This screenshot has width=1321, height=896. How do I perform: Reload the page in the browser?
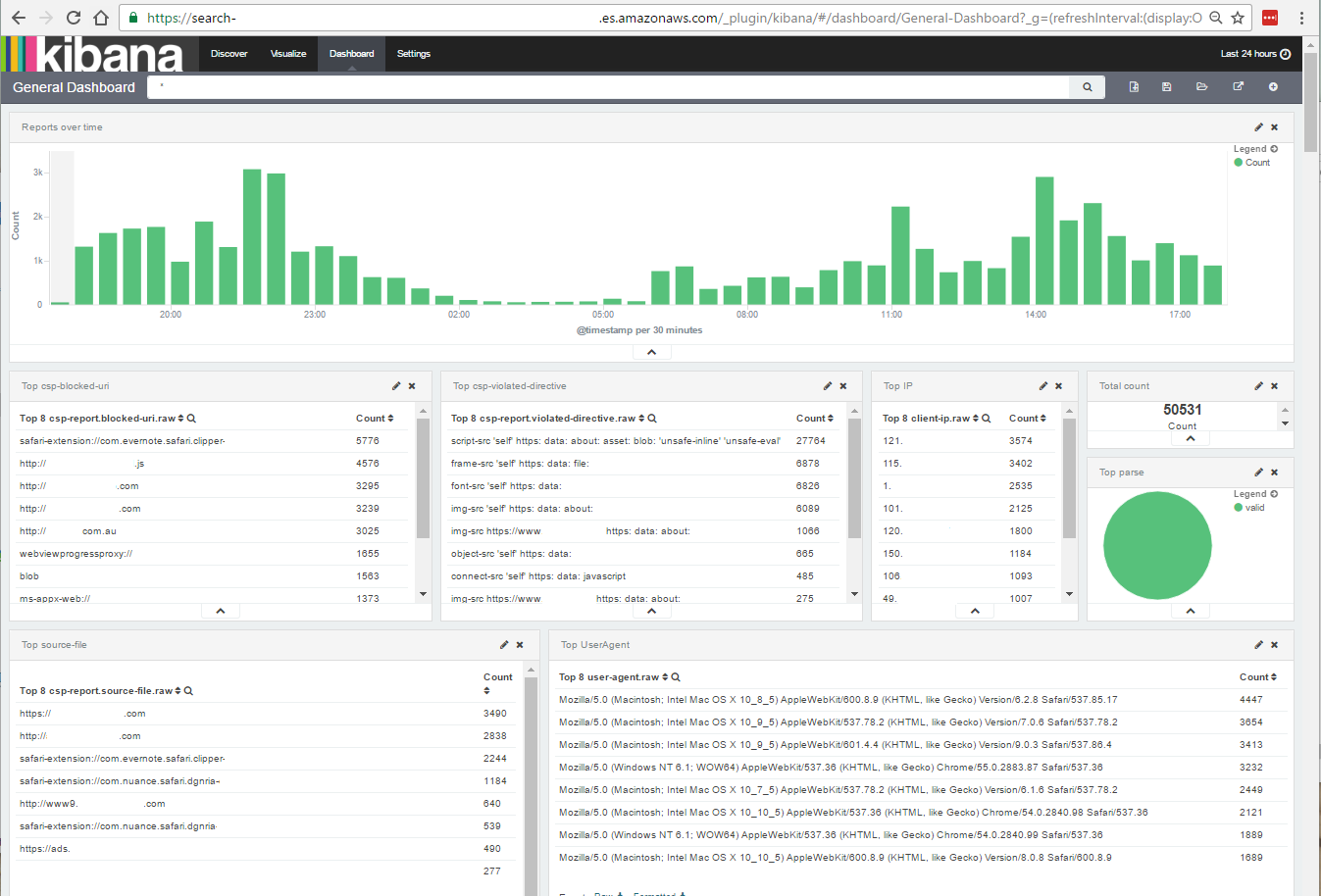[x=74, y=18]
